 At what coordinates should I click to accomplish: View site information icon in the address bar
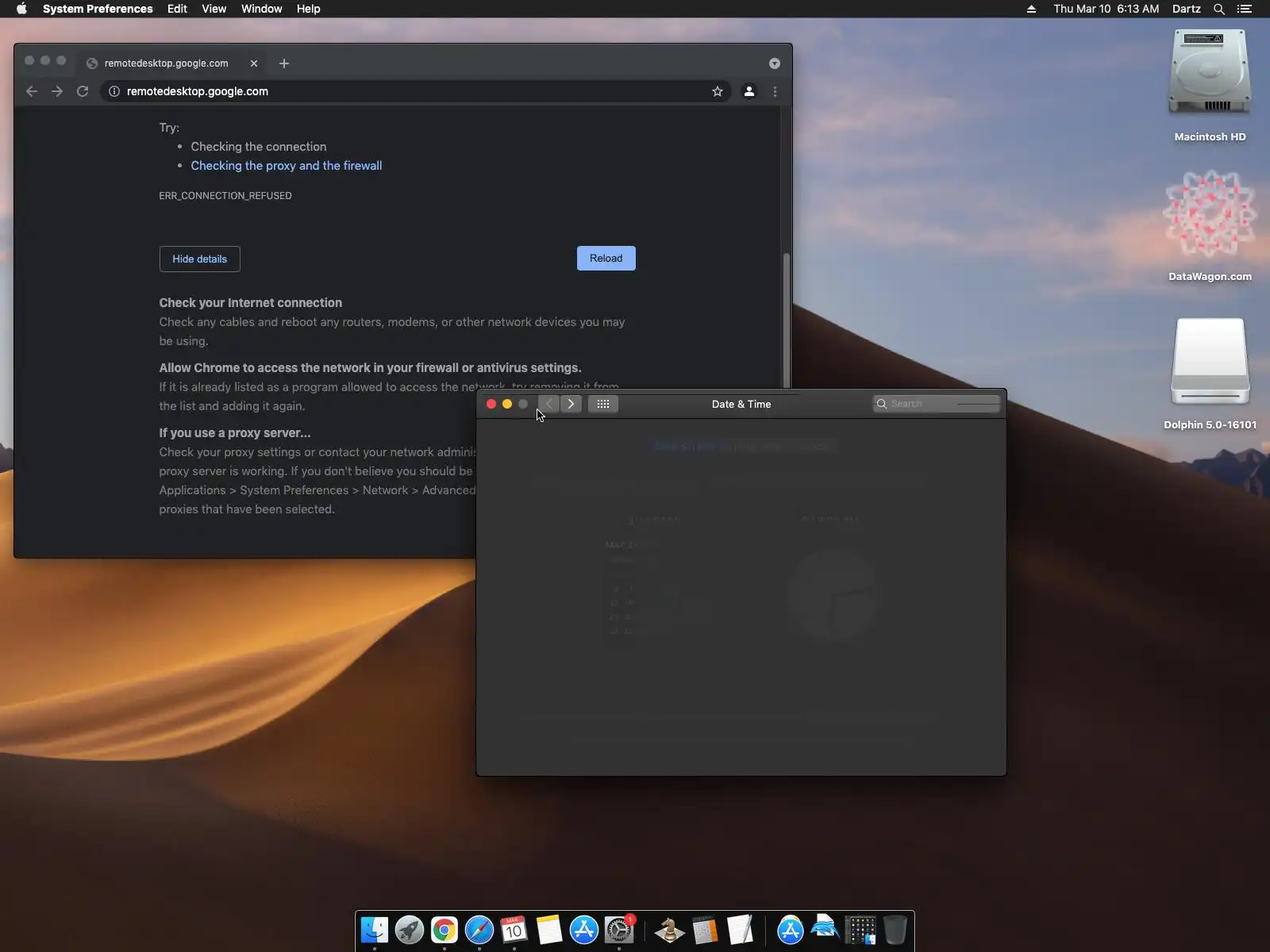click(114, 91)
